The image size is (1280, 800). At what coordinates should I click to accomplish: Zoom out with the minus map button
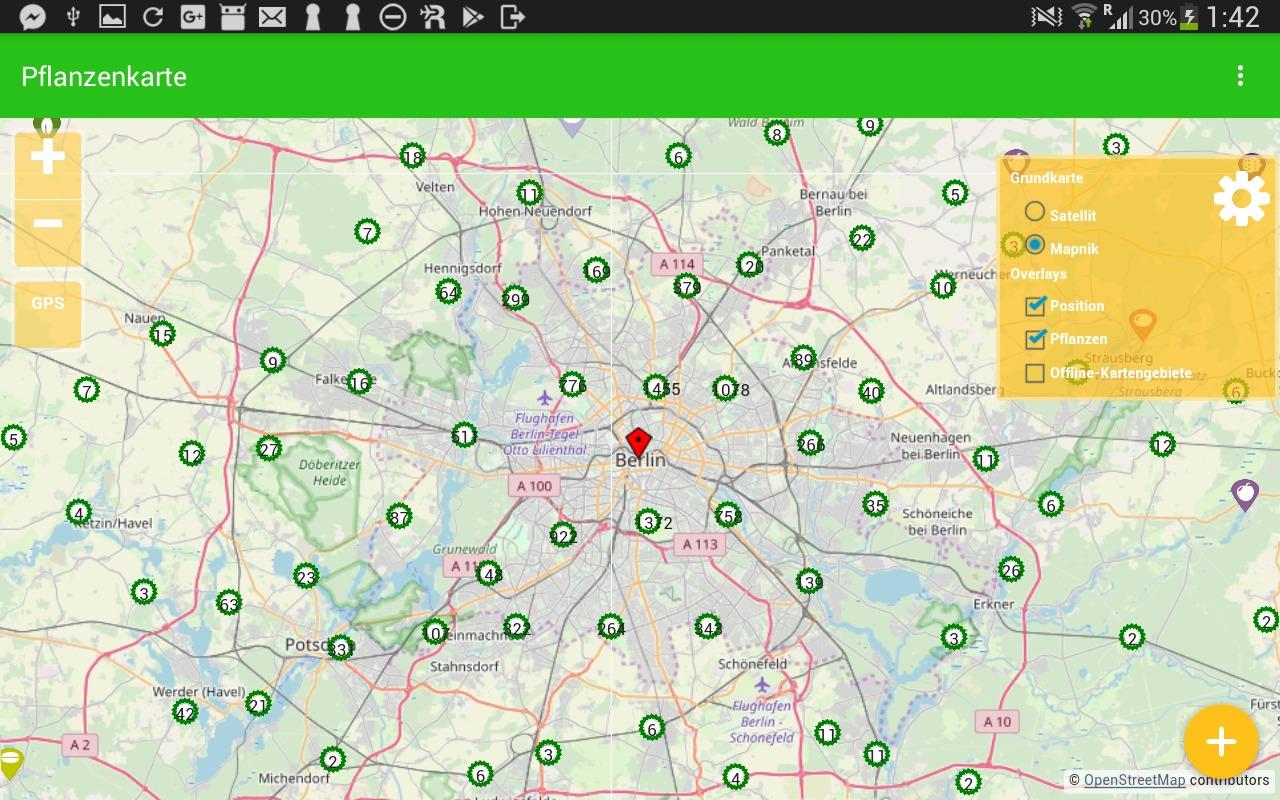point(48,224)
